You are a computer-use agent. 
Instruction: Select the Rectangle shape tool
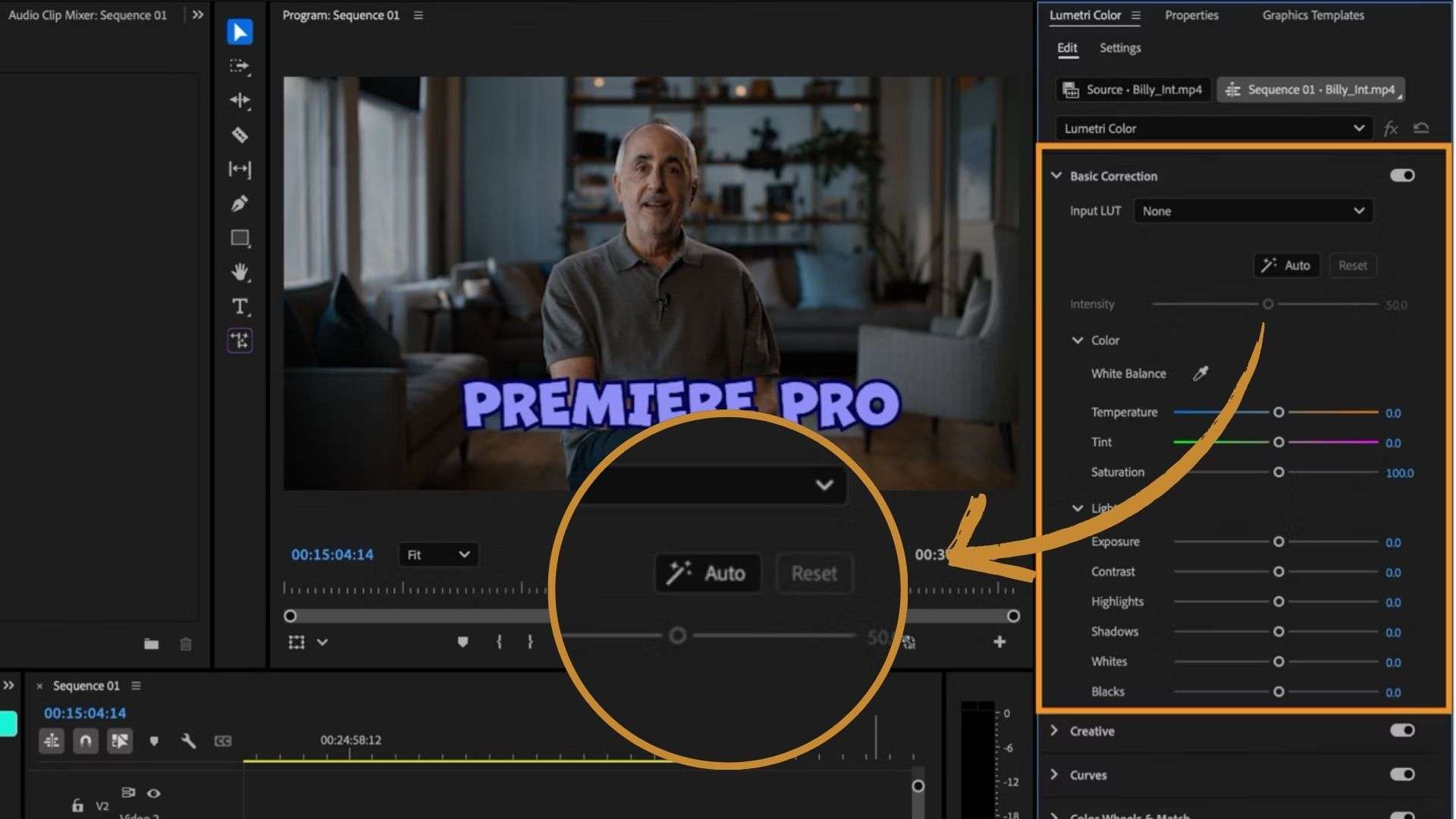click(x=240, y=238)
